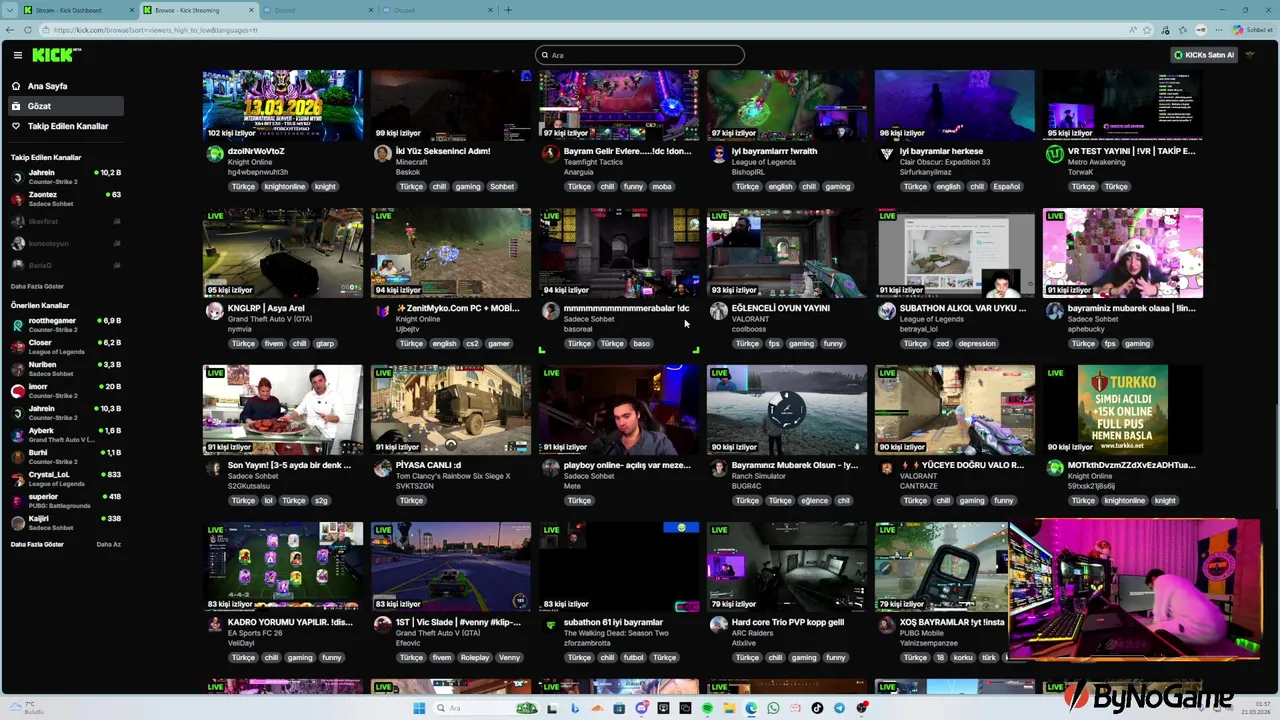
Task: Select gtarp tag under KNGLRP stream
Action: click(x=325, y=343)
